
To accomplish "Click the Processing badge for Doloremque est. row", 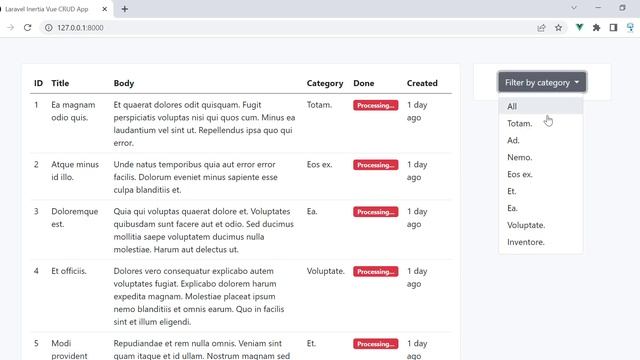I will click(376, 212).
